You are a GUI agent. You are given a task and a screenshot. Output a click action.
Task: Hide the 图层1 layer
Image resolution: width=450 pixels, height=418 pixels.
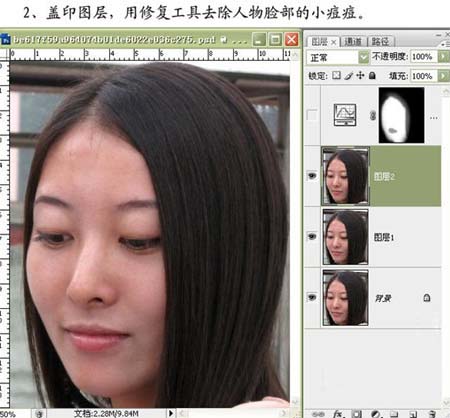pyautogui.click(x=312, y=237)
